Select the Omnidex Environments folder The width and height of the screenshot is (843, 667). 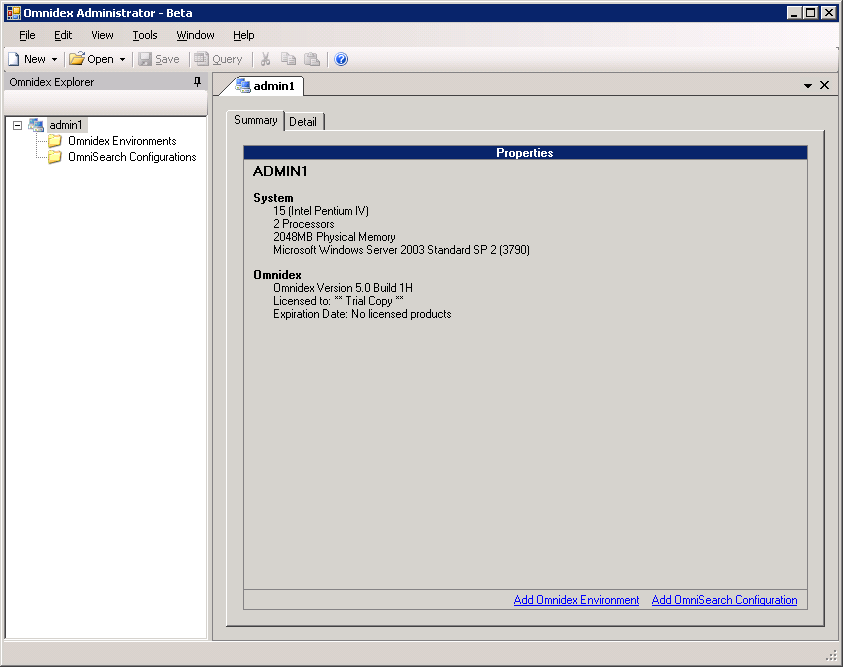pos(121,141)
